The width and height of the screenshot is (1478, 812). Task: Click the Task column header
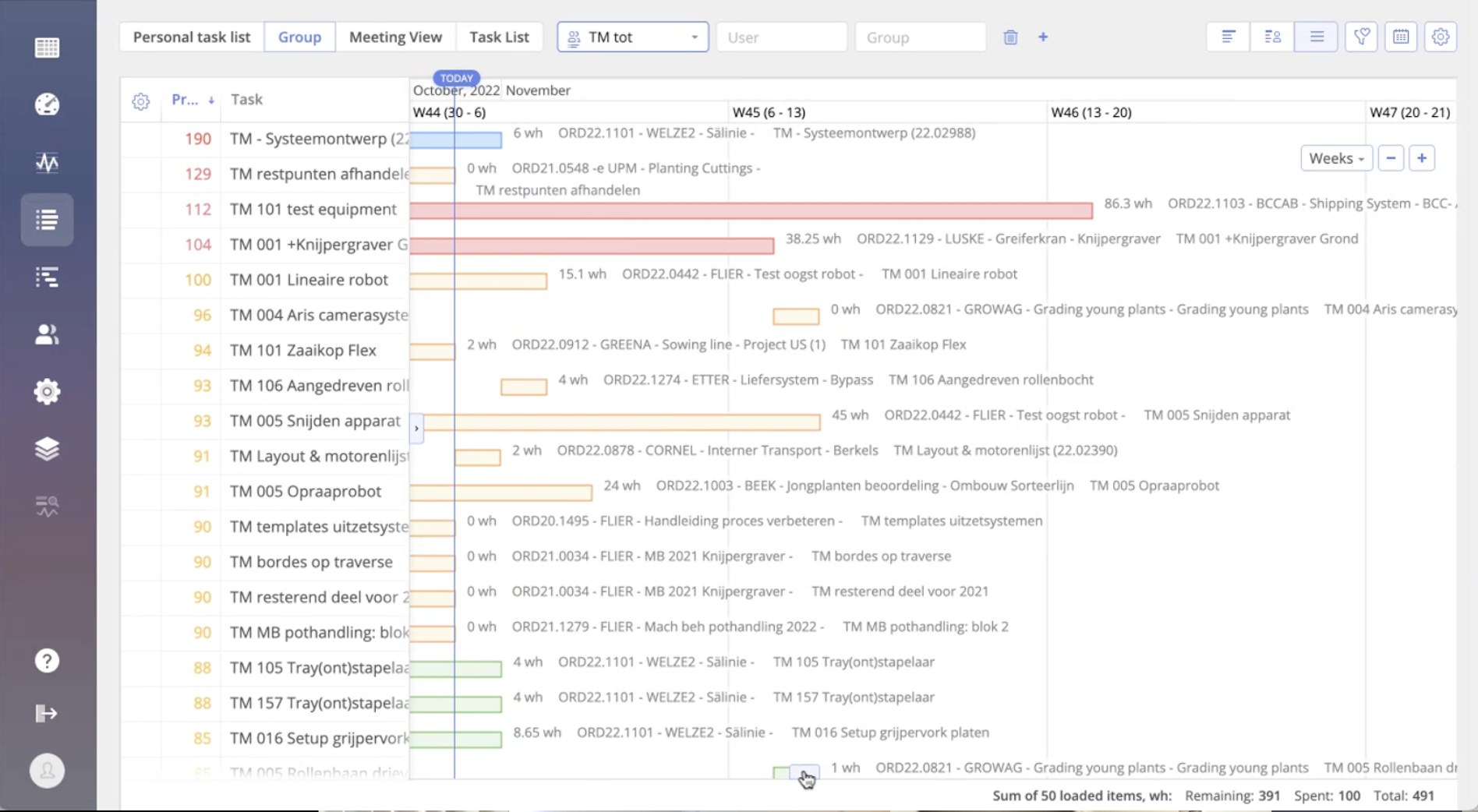click(246, 100)
